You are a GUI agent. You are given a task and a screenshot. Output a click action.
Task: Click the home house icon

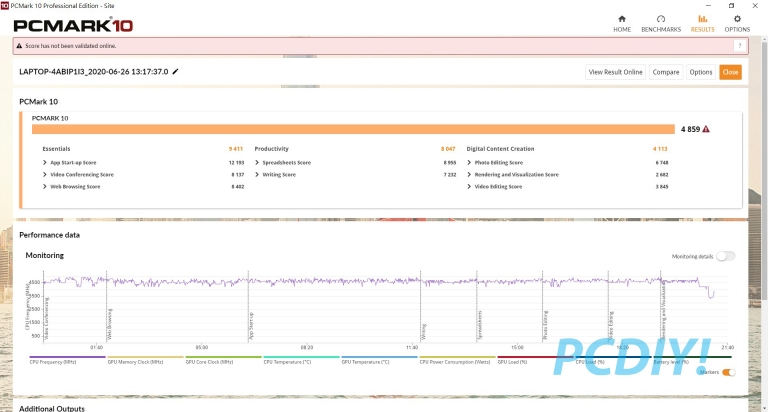(622, 19)
